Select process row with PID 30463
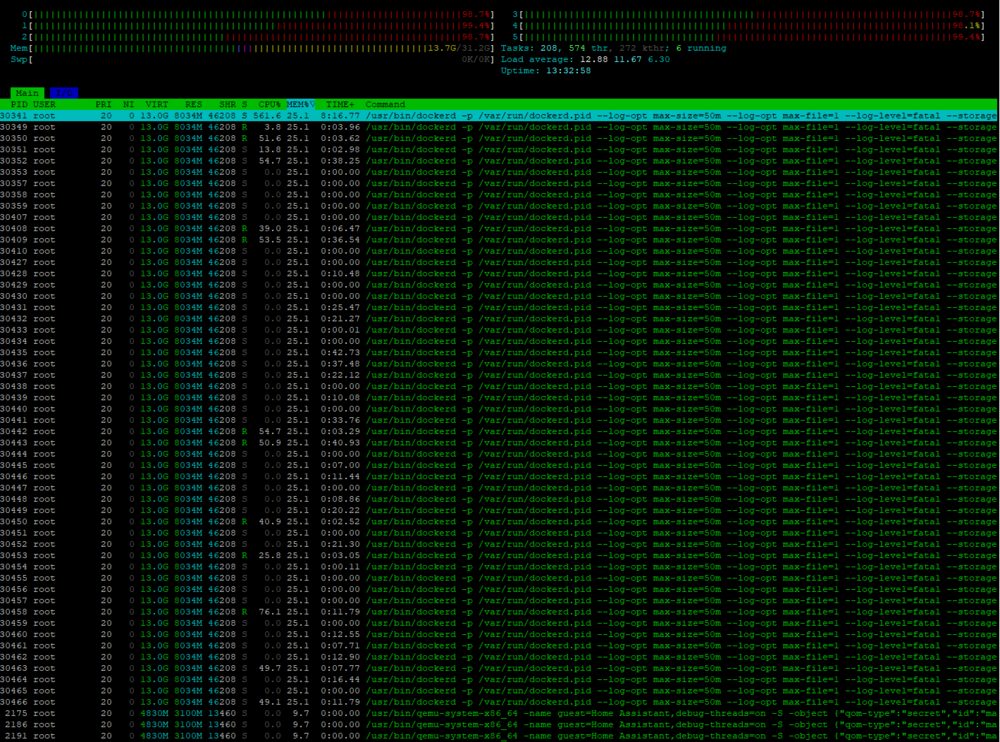The image size is (1000, 742). [499, 668]
